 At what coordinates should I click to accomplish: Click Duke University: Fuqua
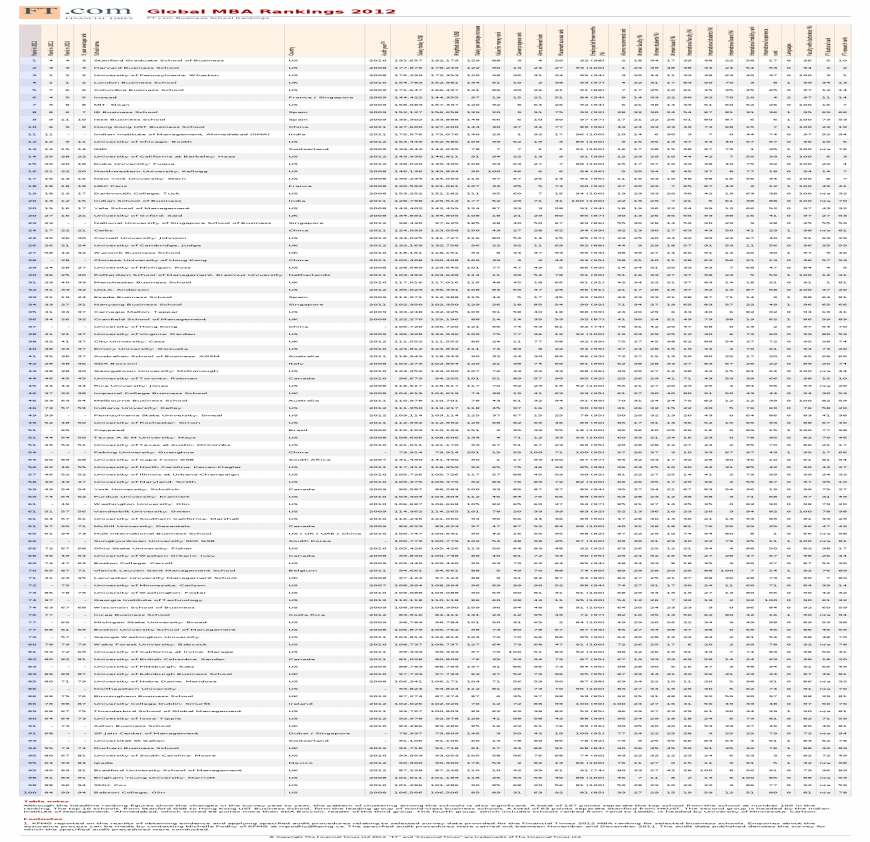click(134, 164)
